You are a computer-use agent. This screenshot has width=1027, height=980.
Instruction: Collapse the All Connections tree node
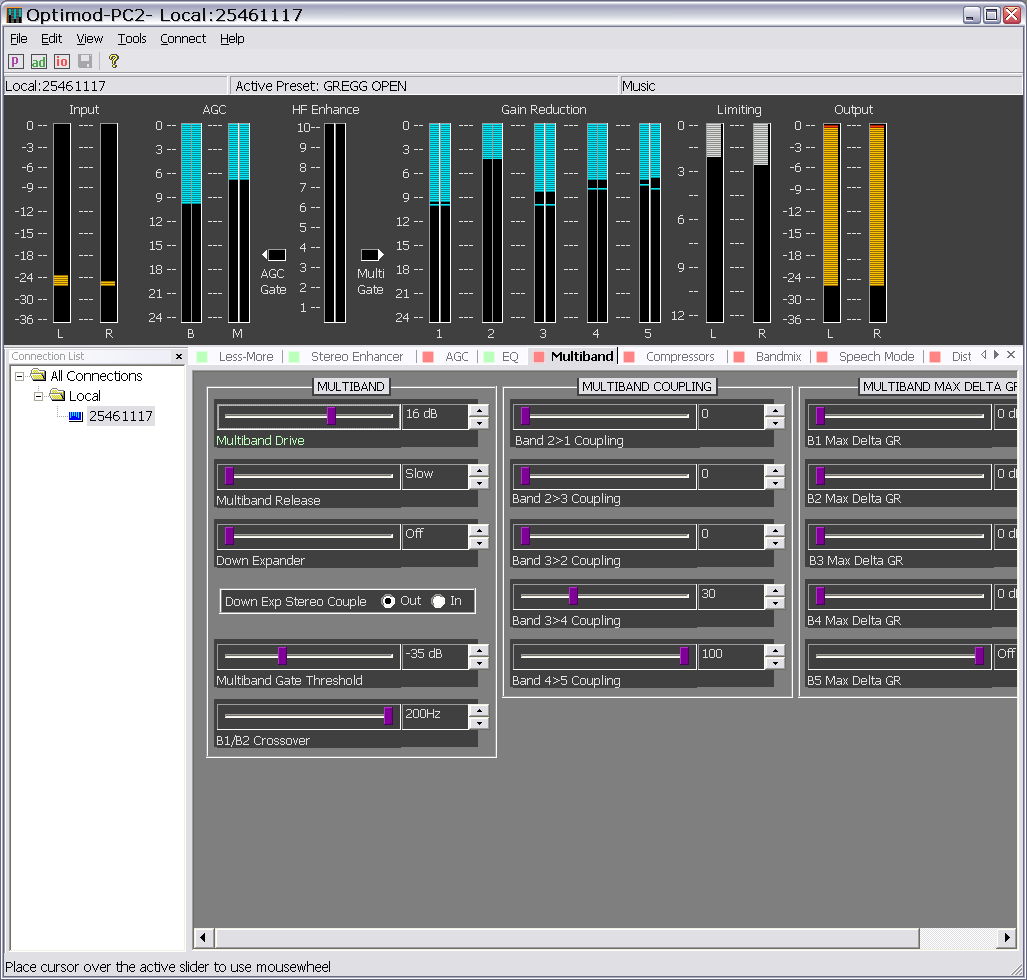coord(20,376)
